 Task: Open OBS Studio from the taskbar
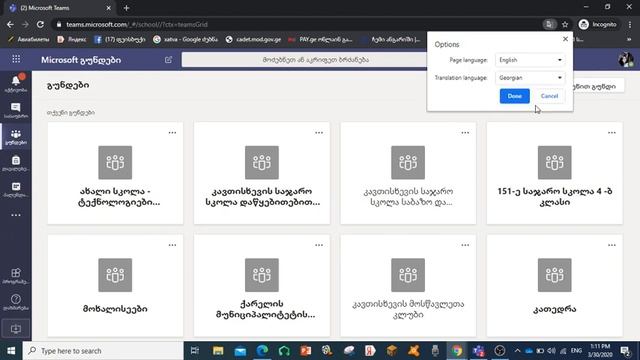pos(500,351)
